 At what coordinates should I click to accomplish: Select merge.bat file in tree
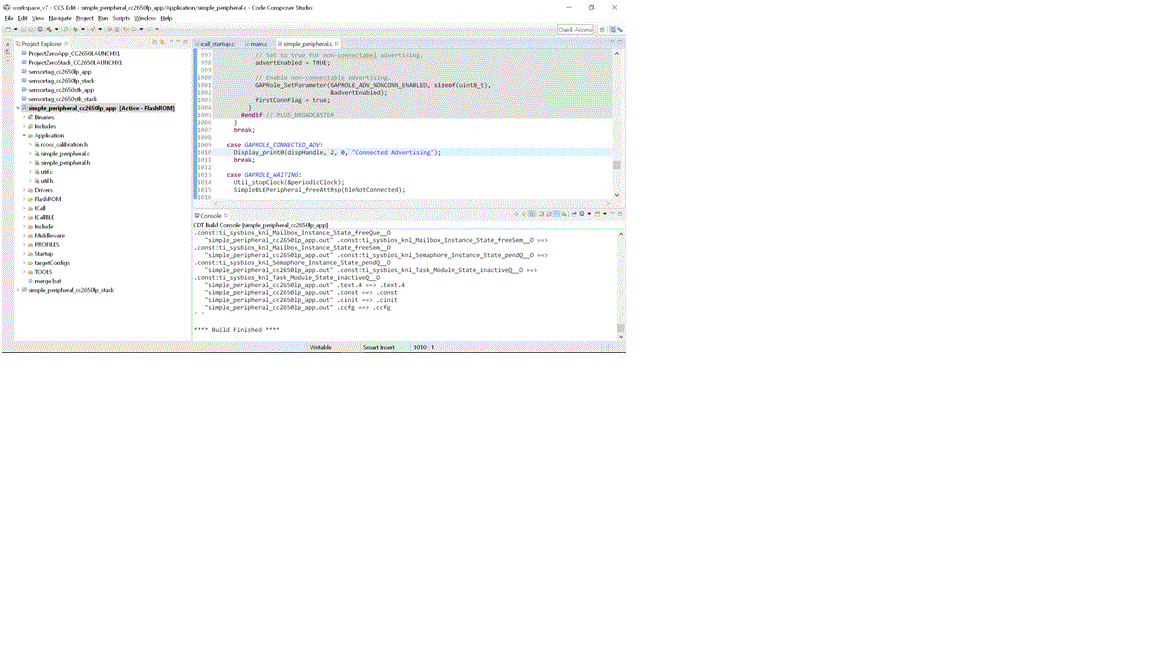pyautogui.click(x=47, y=281)
